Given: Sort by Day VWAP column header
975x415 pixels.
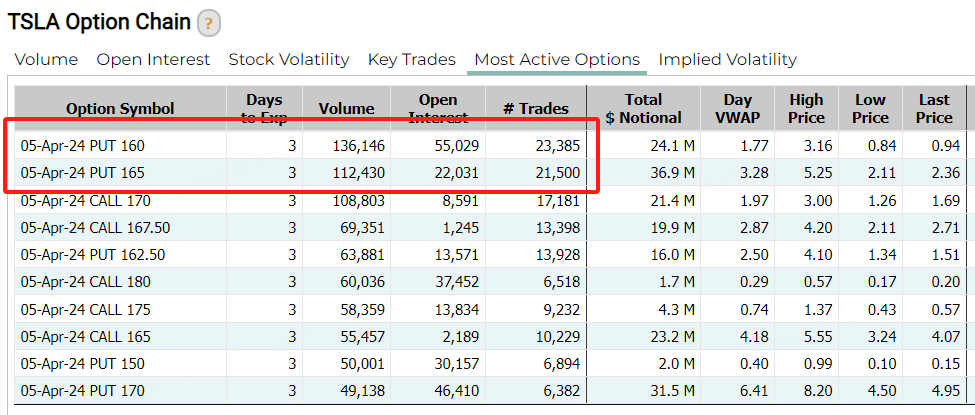Looking at the screenshot, I should tap(737, 109).
